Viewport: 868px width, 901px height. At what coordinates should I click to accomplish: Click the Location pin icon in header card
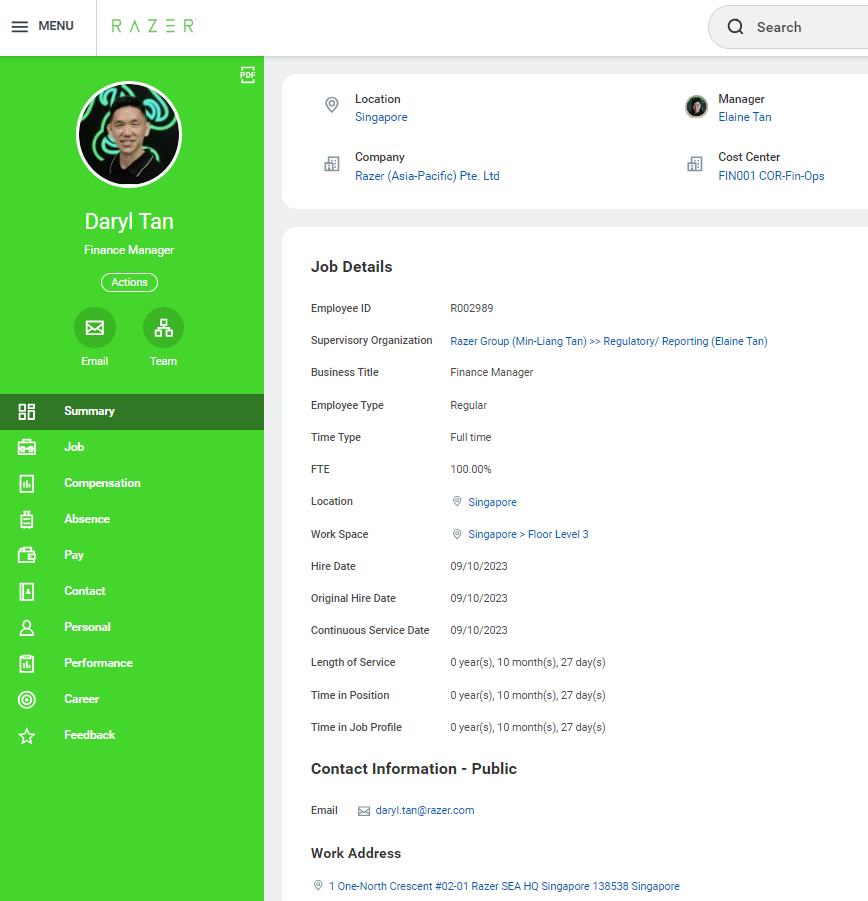tap(331, 105)
